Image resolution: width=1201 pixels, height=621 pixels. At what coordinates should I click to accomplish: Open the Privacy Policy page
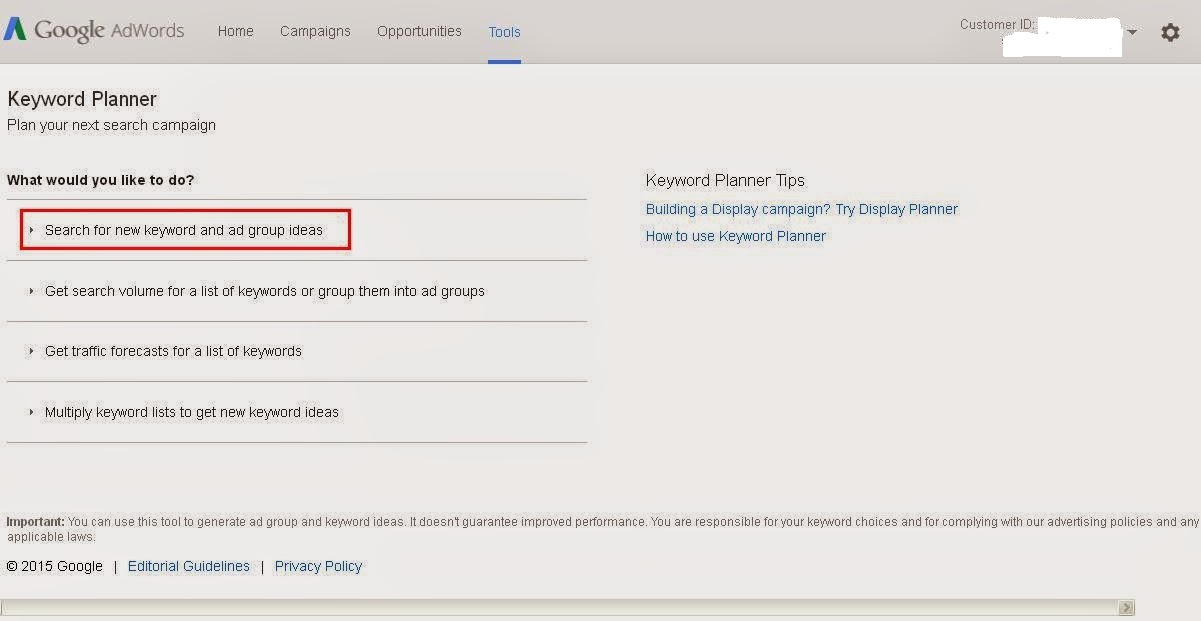click(x=318, y=566)
